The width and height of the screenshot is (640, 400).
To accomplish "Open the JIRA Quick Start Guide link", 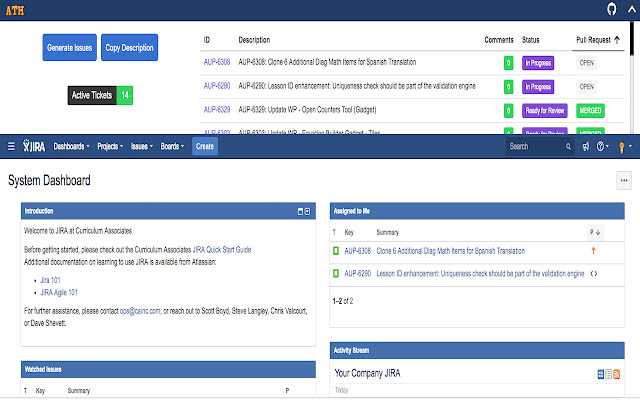I will [222, 249].
